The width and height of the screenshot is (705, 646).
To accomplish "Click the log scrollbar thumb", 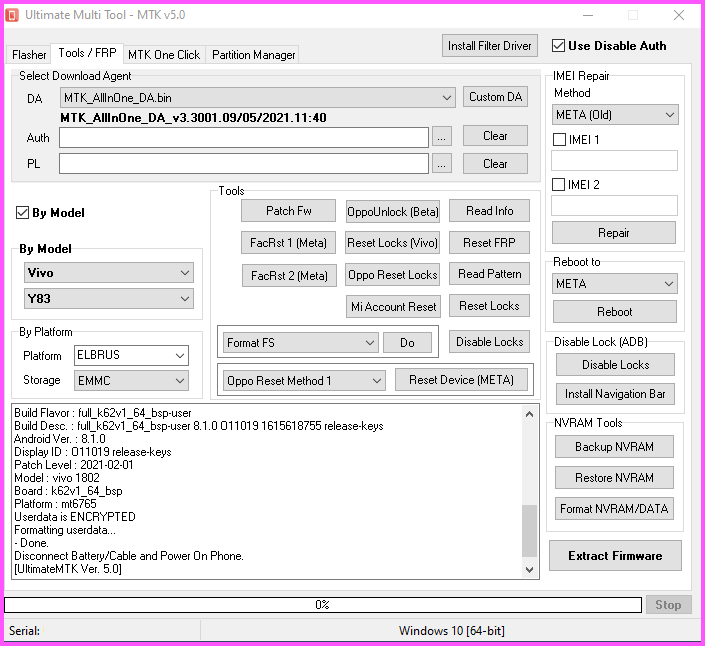I will (x=530, y=531).
